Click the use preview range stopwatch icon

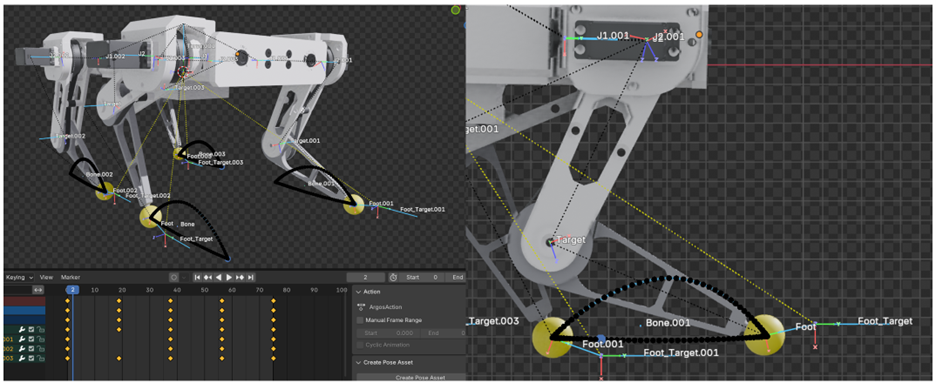click(x=393, y=277)
